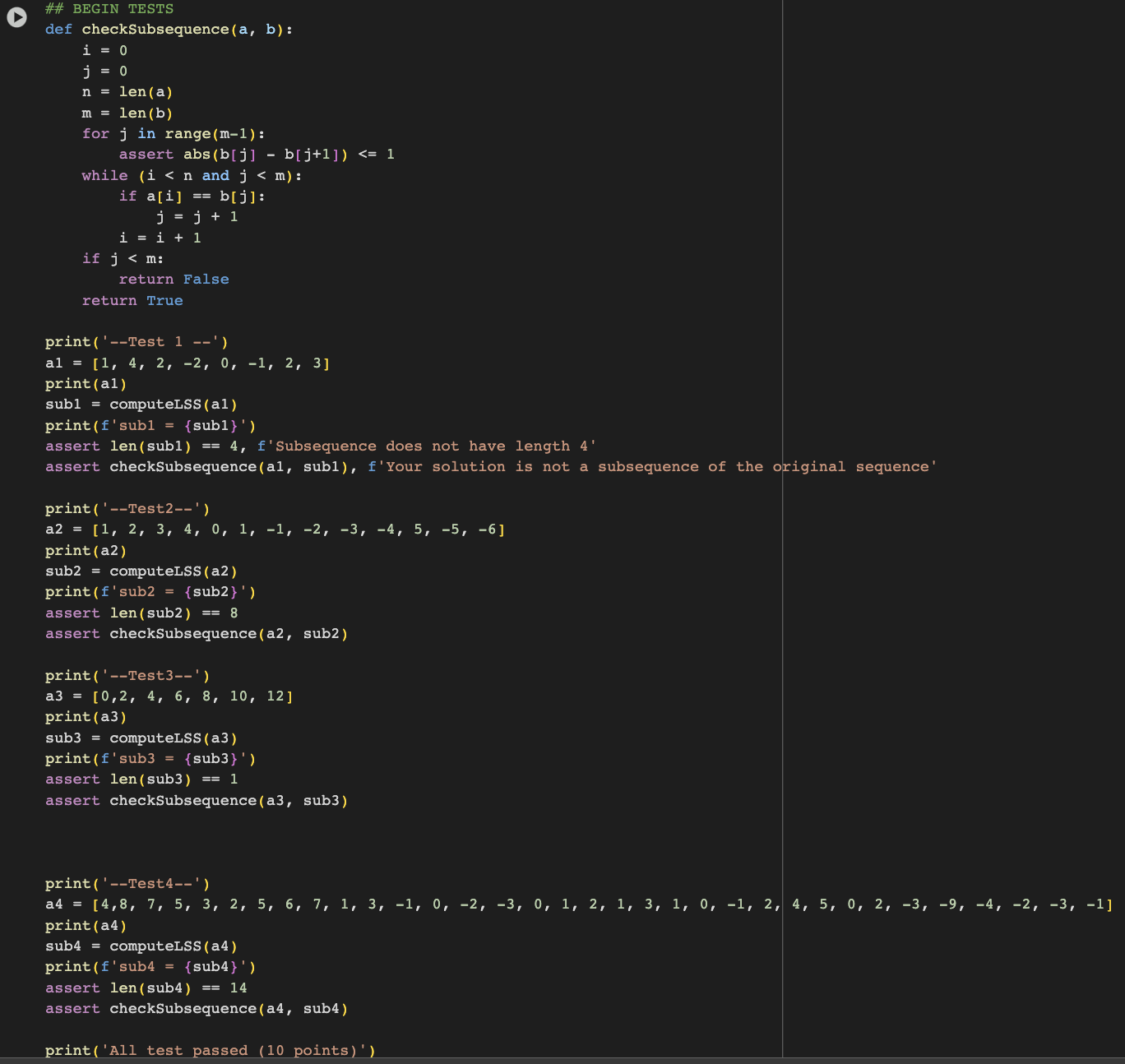Click the 'assert checkSubsequence(a1, sub1)' line
Viewport: 1125px width, 1064px height.
coord(491,467)
